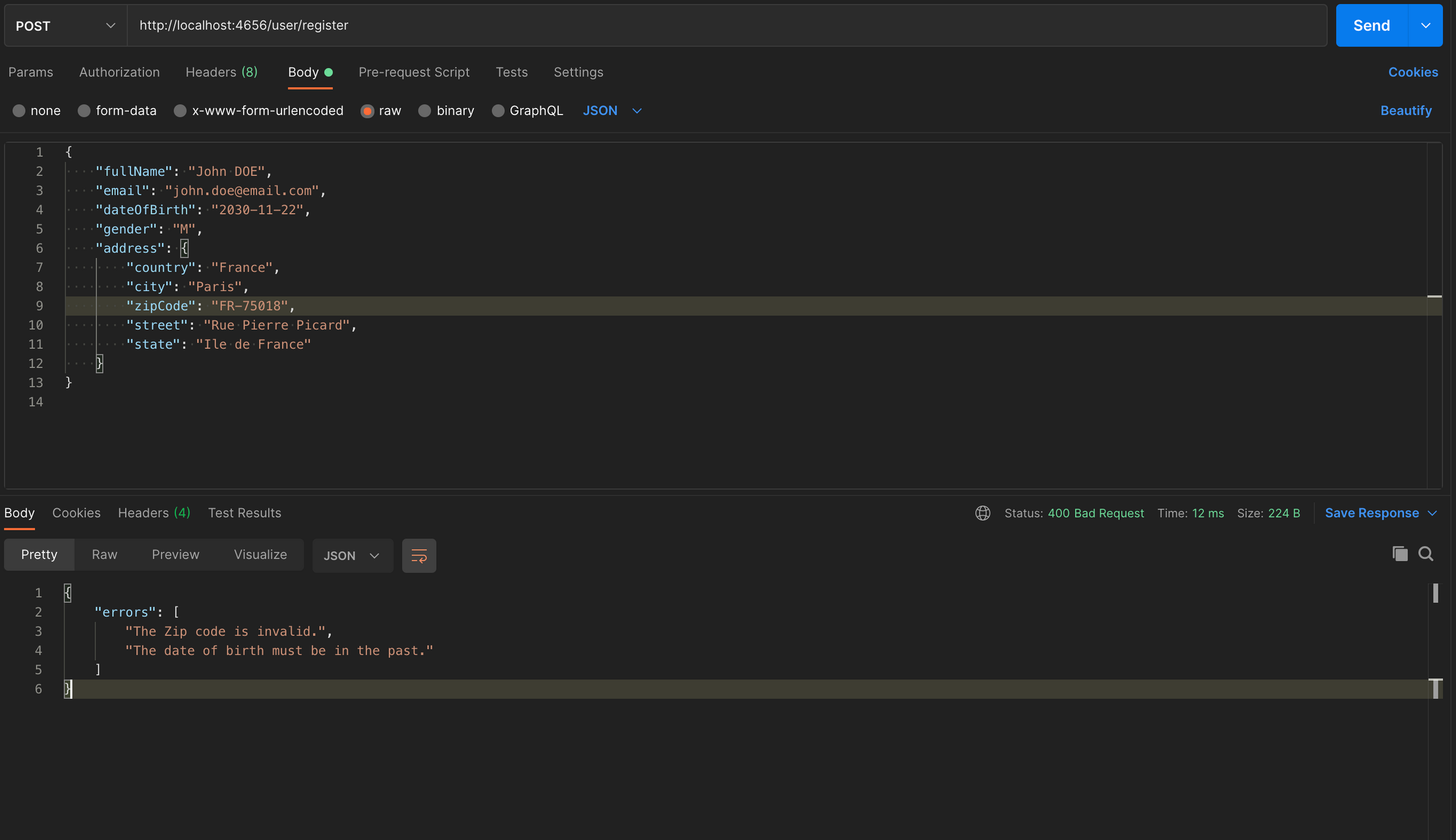The image size is (1456, 840).
Task: Open response format JSON dropdown
Action: pyautogui.click(x=352, y=556)
